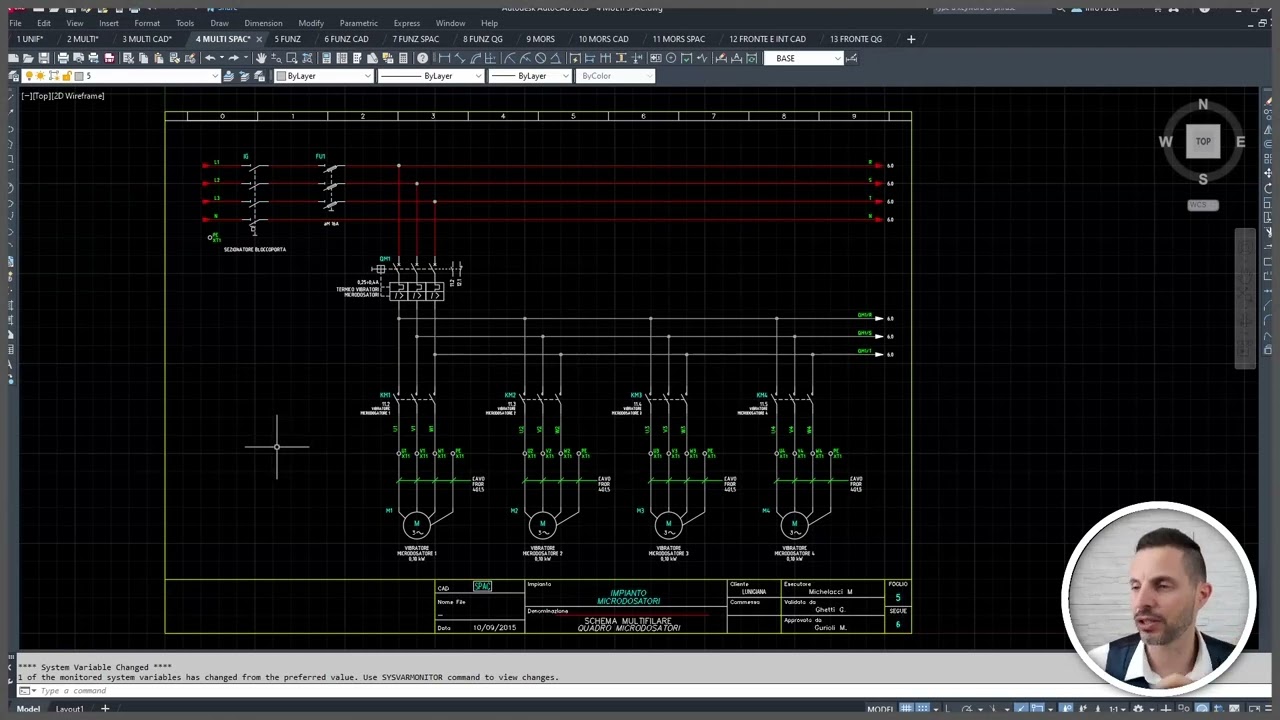Select the Zoom Window tool
This screenshot has height=720, width=1280.
coord(292,58)
